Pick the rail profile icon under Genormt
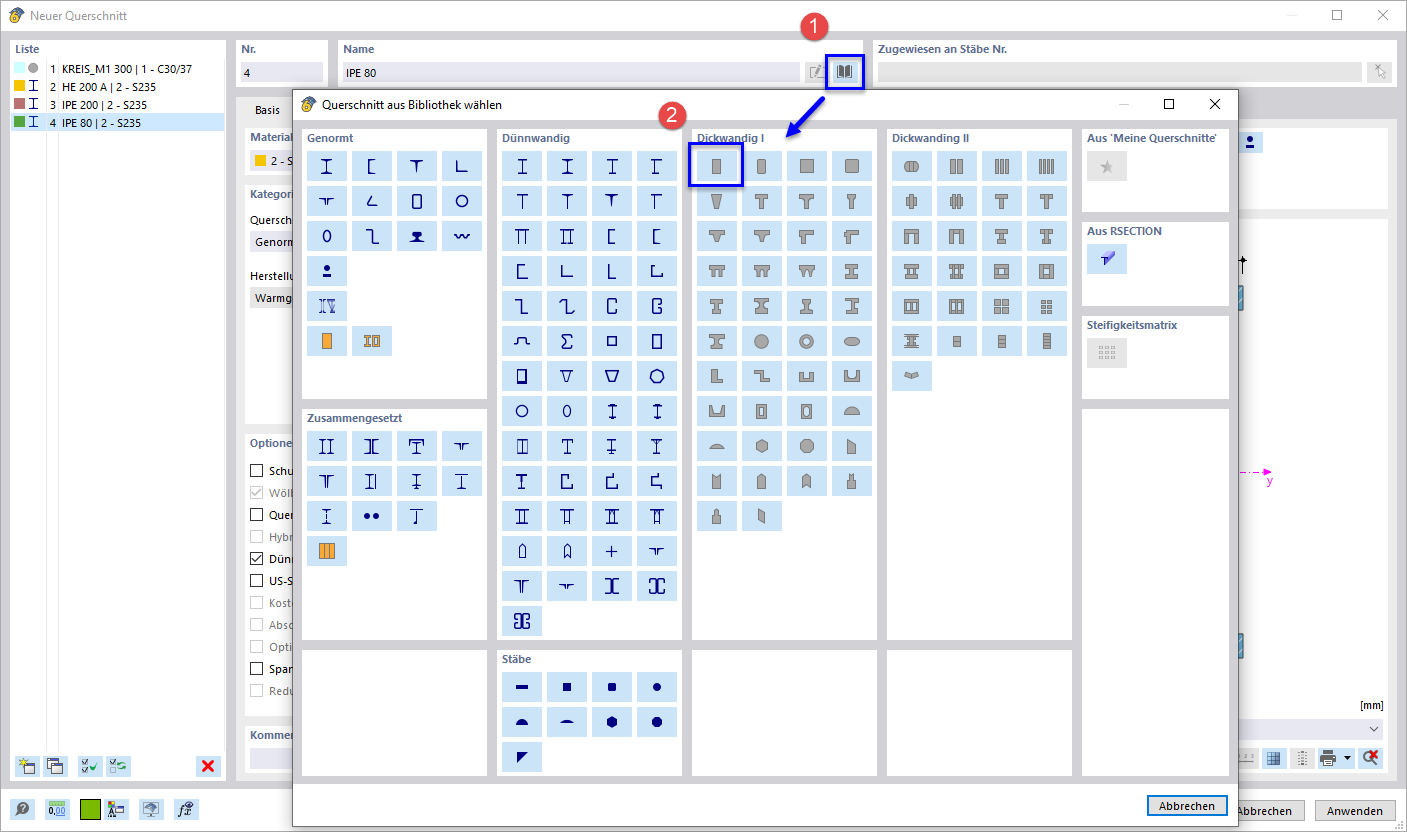1407x832 pixels. point(417,236)
